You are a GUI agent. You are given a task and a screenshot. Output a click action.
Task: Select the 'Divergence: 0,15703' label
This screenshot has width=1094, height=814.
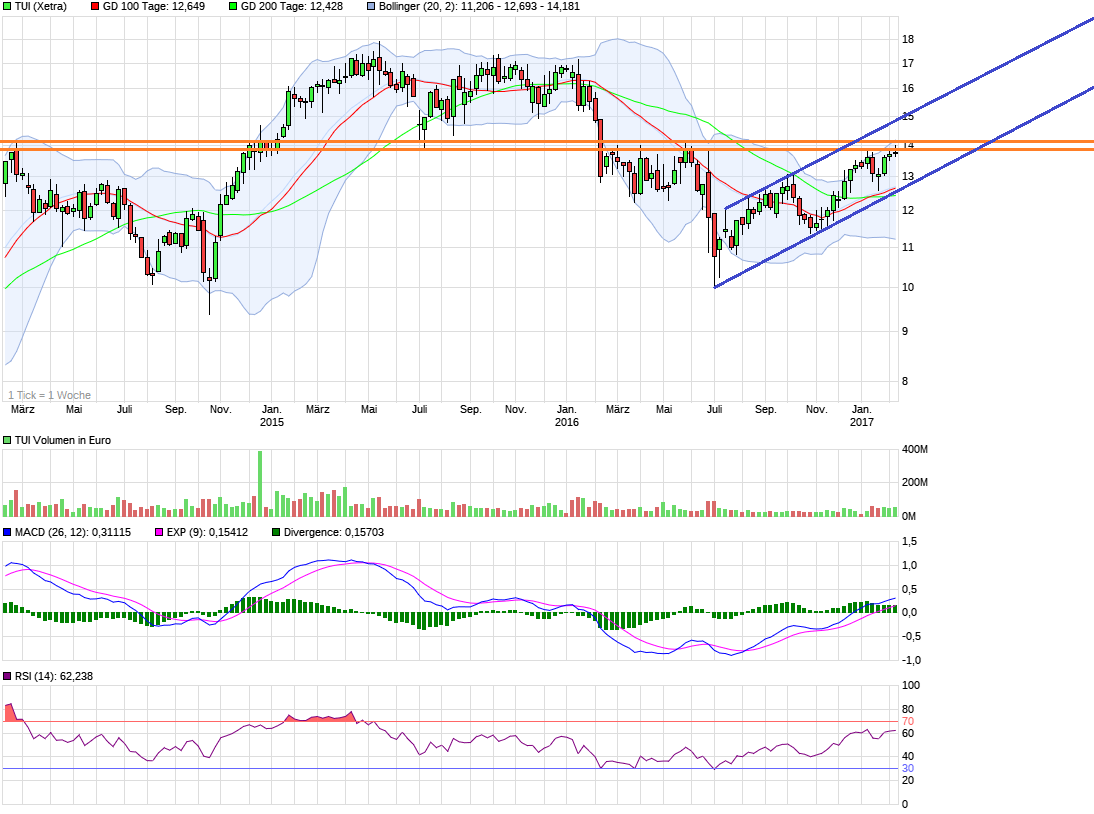[x=334, y=532]
